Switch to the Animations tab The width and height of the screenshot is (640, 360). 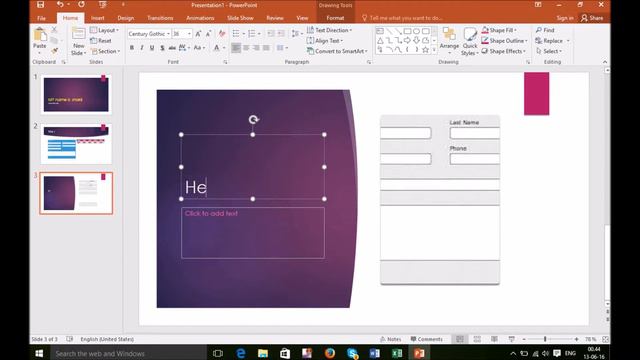point(200,18)
